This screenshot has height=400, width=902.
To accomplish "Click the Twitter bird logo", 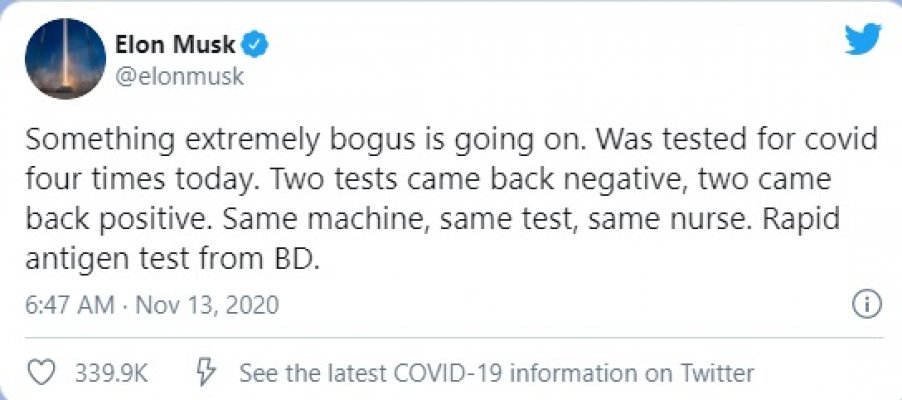I will pos(863,40).
